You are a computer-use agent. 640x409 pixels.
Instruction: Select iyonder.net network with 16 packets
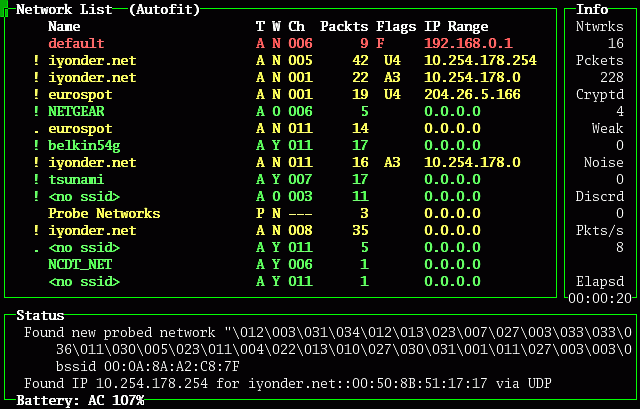coord(92,162)
